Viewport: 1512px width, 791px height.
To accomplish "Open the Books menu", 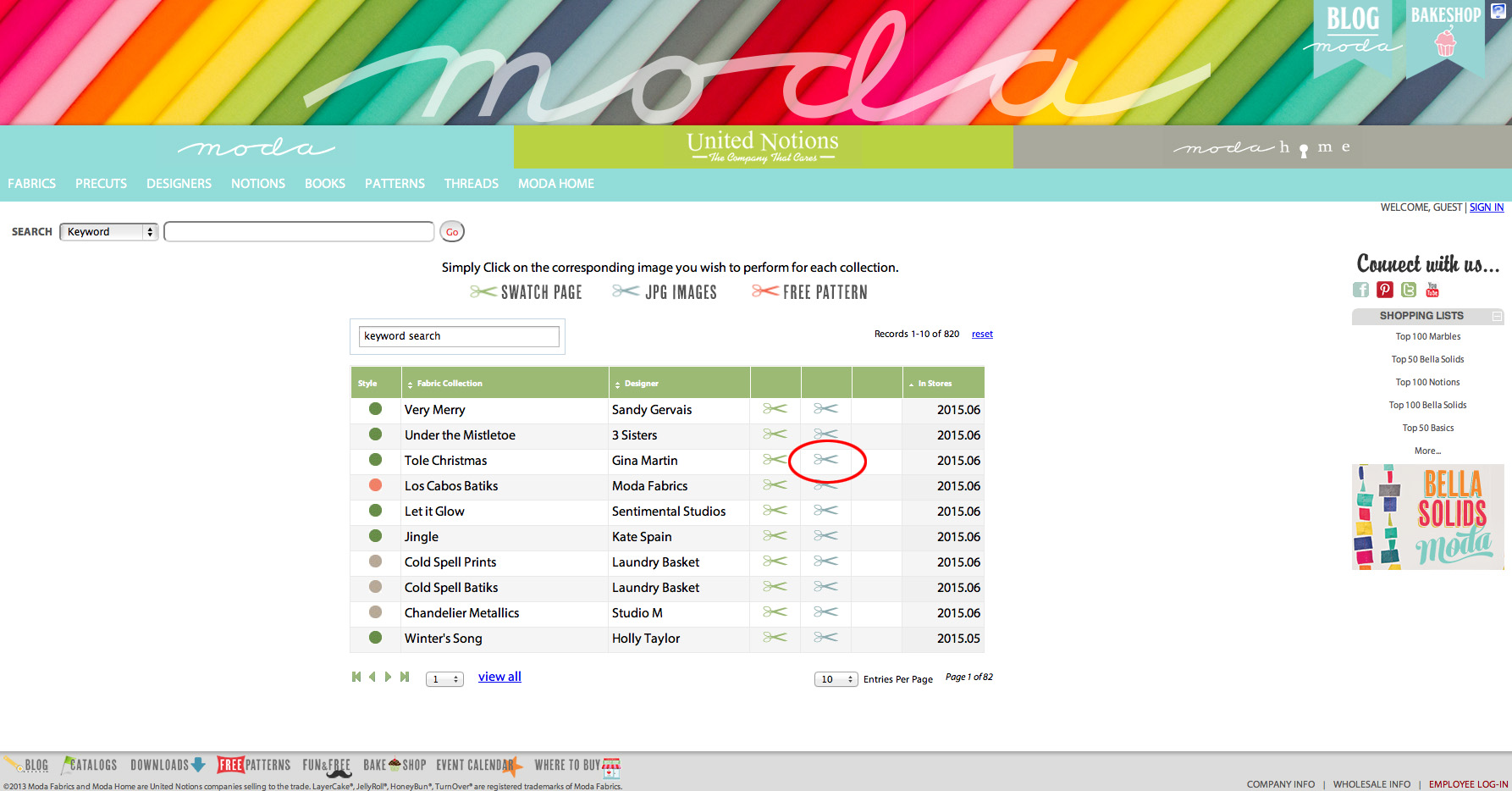I will 325,184.
